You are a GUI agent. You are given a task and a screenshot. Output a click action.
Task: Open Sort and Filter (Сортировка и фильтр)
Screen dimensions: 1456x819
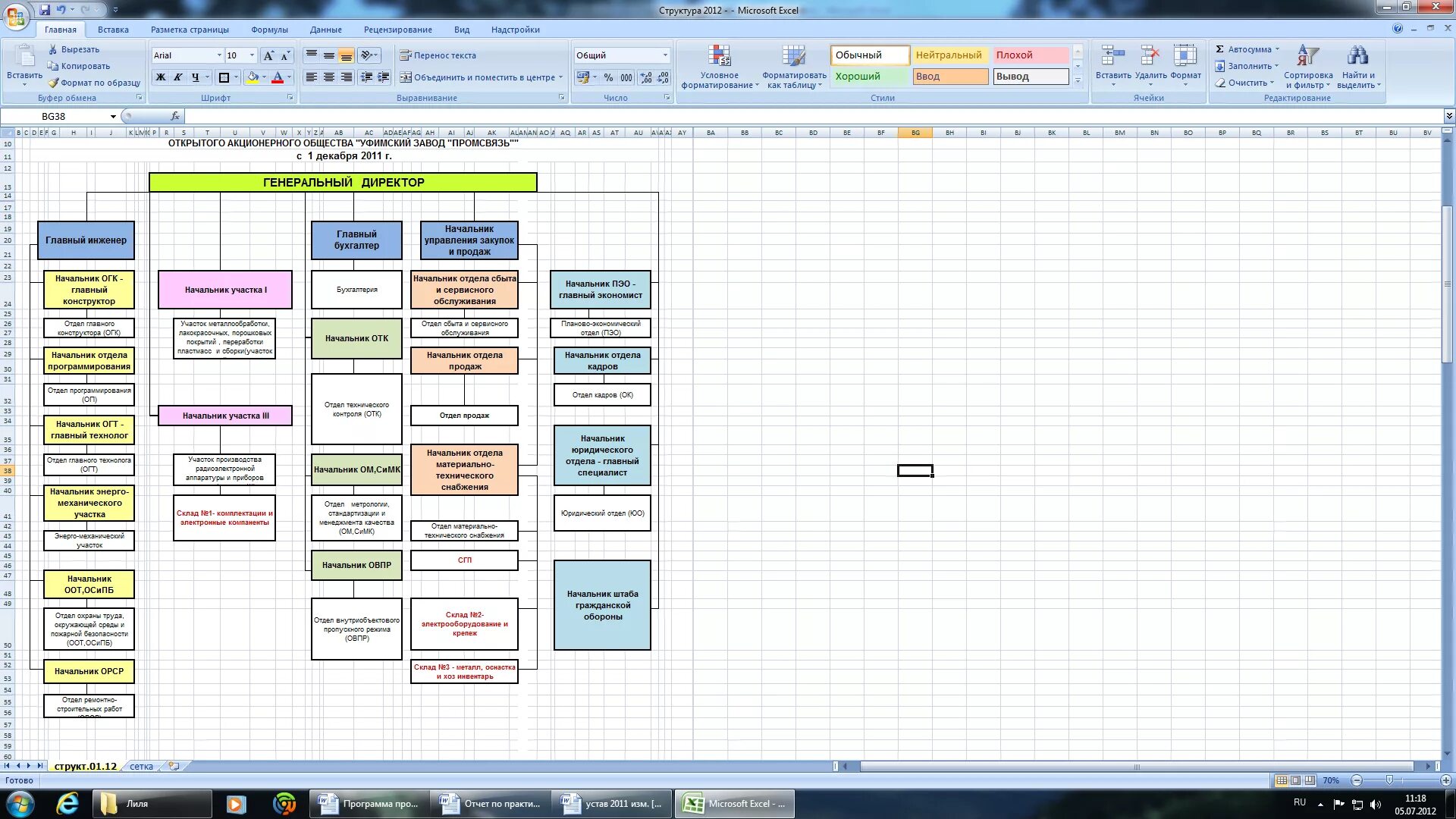pyautogui.click(x=1308, y=67)
